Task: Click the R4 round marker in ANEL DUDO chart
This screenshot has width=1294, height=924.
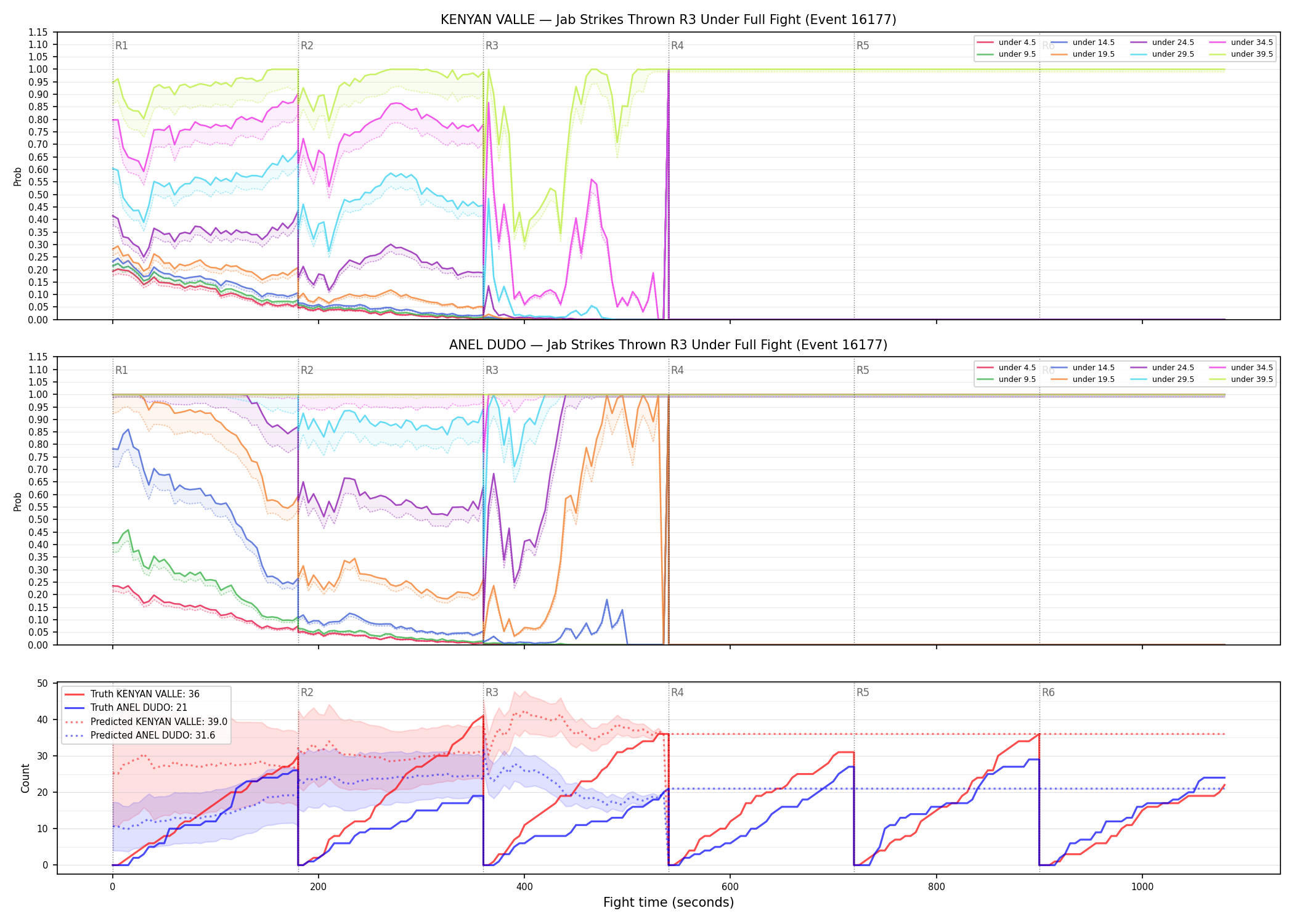Action: (677, 370)
